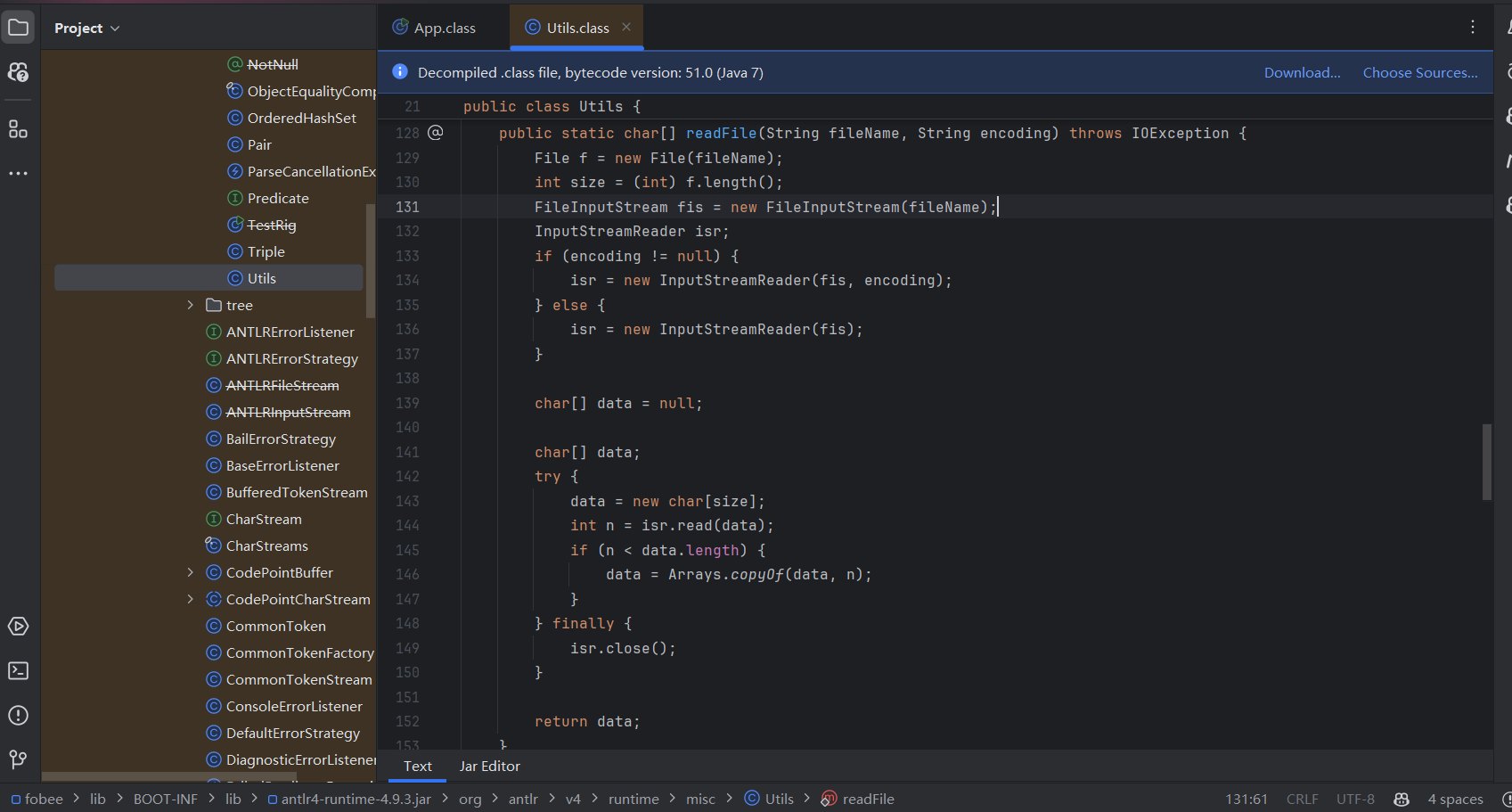
Task: Select CommonToken in tree
Action: pyautogui.click(x=276, y=626)
